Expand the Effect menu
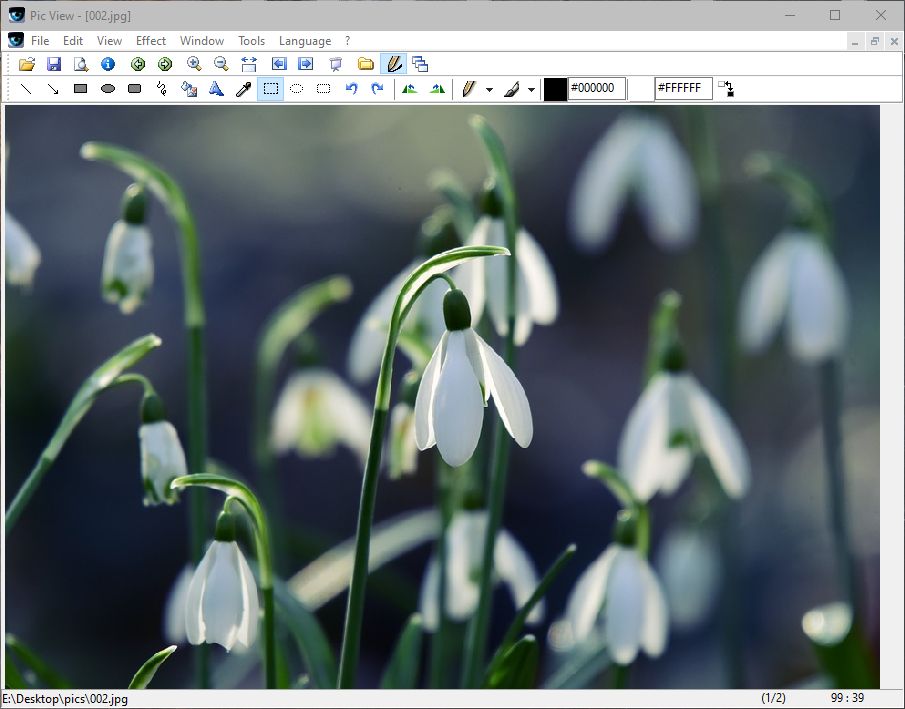The image size is (905, 709). (150, 41)
